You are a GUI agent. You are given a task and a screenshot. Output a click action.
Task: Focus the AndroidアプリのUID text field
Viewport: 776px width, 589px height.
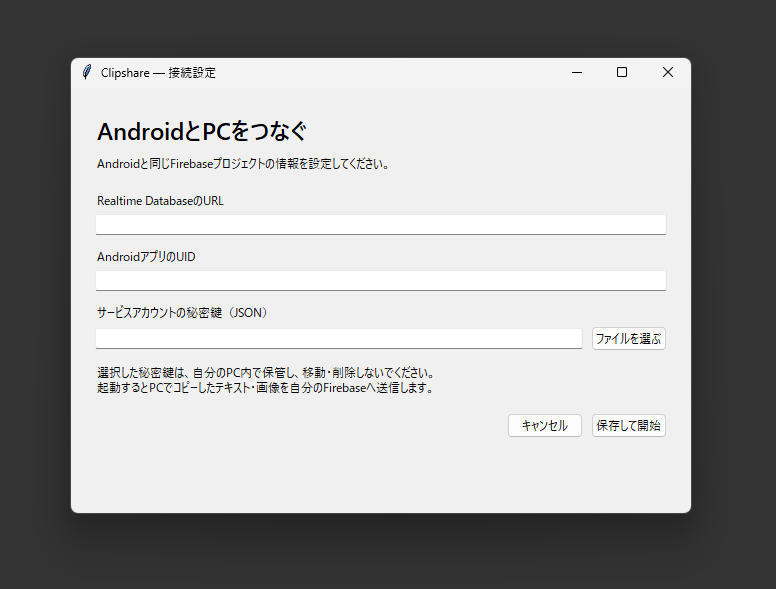381,281
